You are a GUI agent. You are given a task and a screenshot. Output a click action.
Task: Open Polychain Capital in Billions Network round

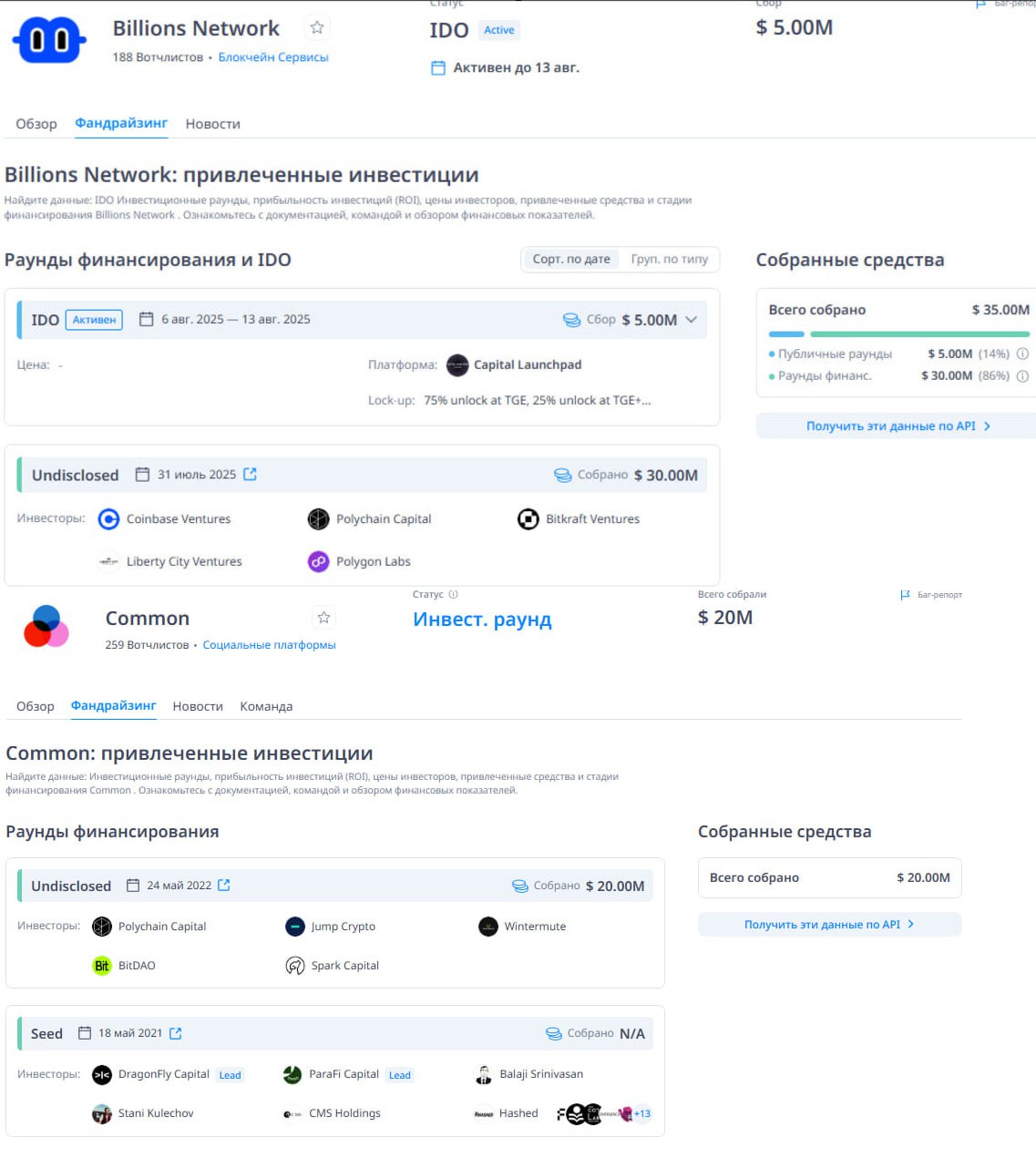click(369, 519)
